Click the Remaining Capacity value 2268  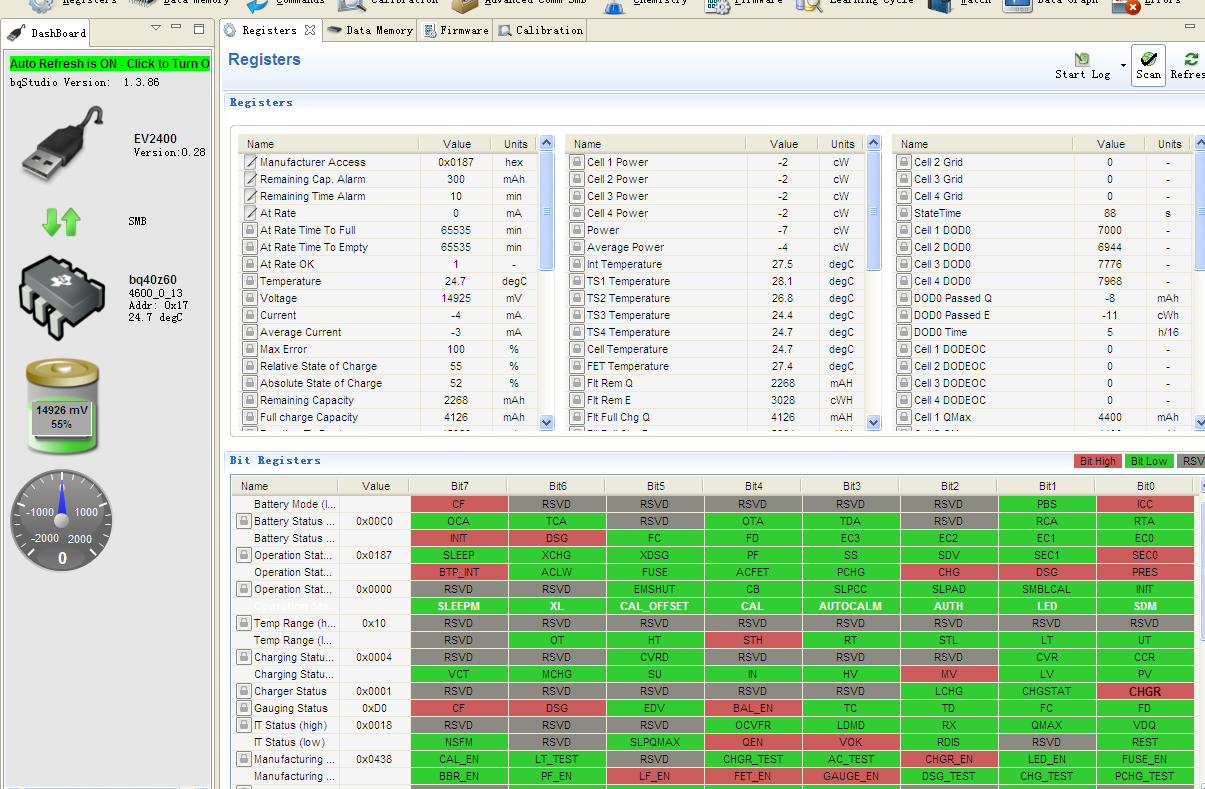pos(456,400)
